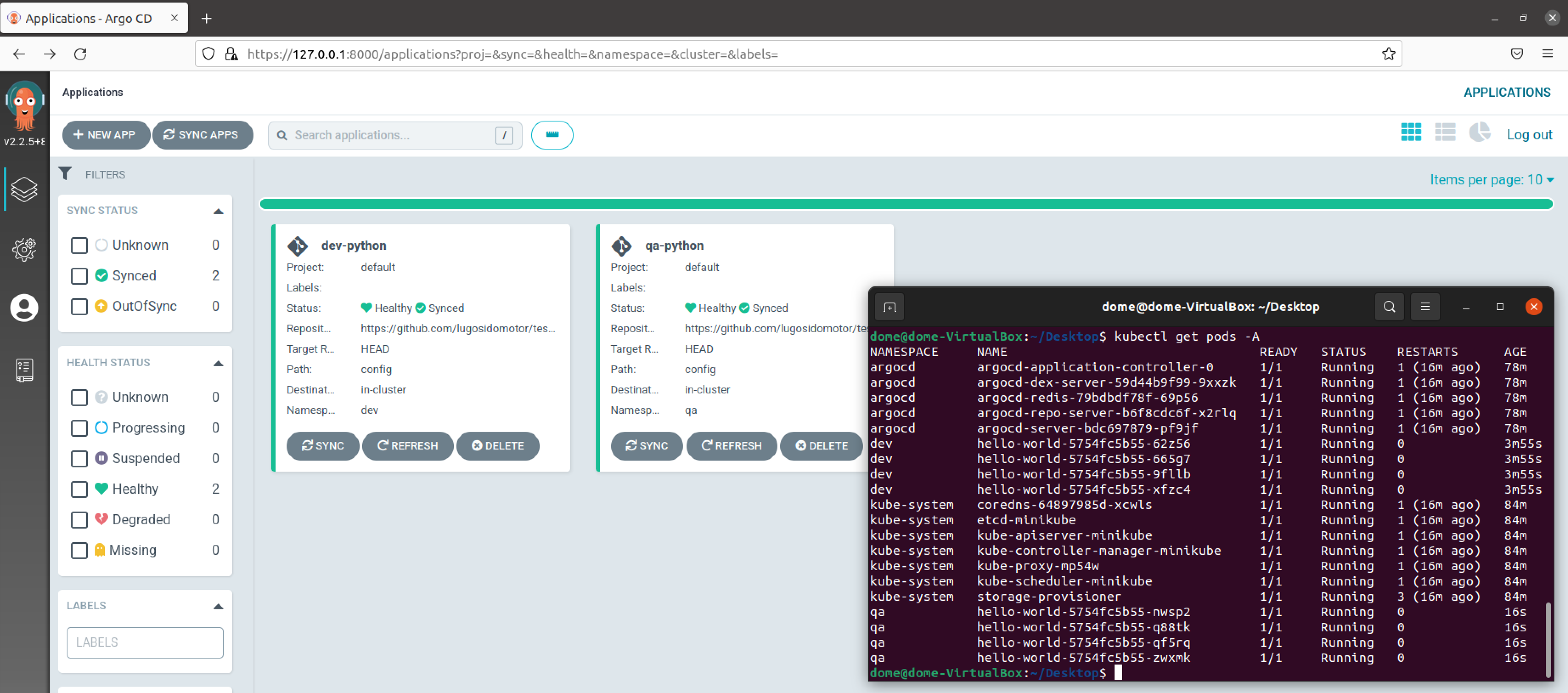
Task: Open Documentation icon in left sidebar
Action: (24, 370)
